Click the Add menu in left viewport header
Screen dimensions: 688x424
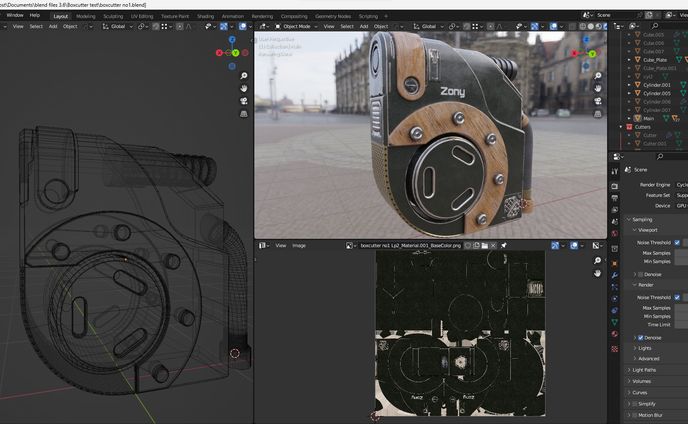tap(53, 26)
